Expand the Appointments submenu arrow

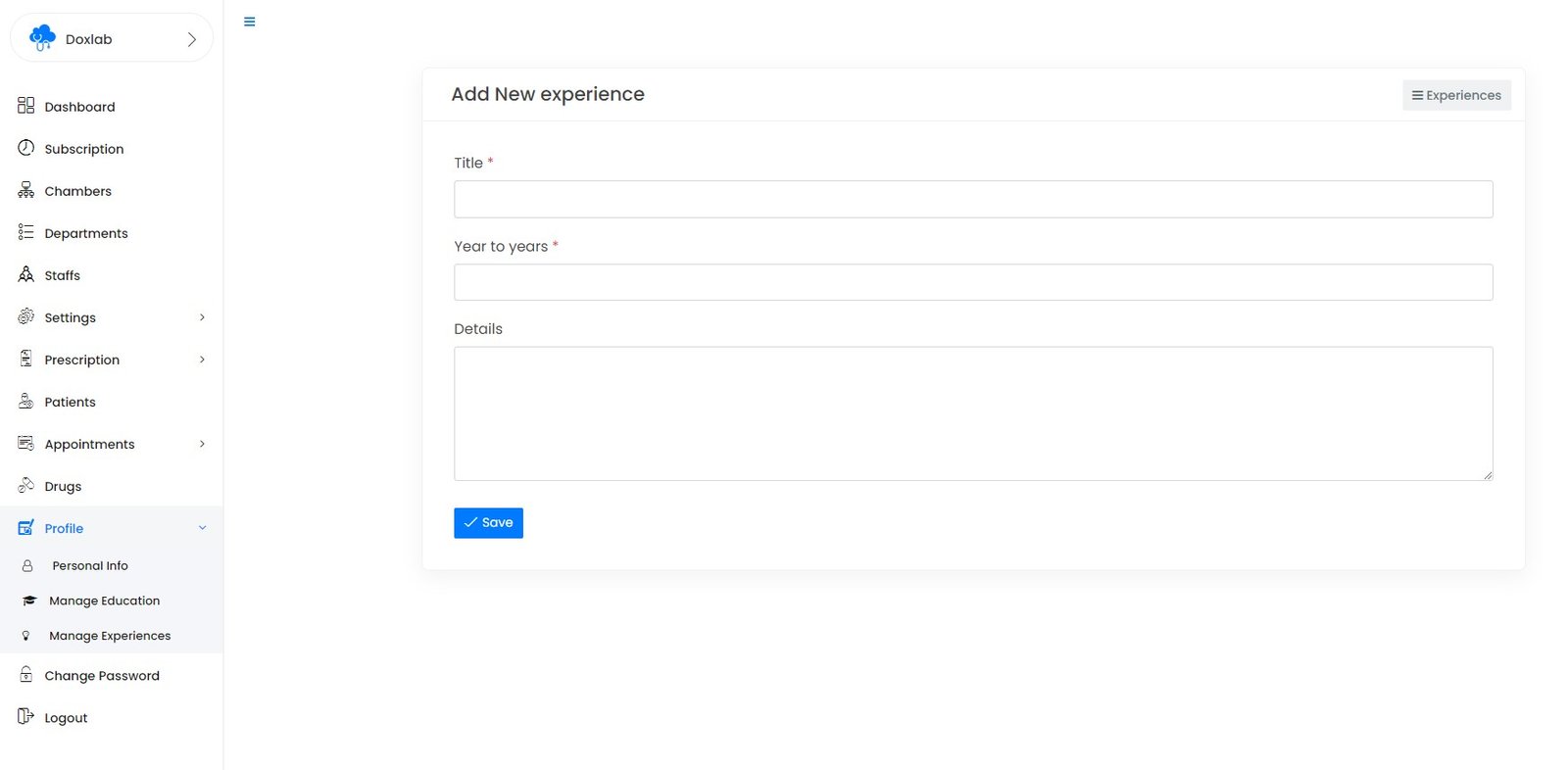(x=202, y=444)
